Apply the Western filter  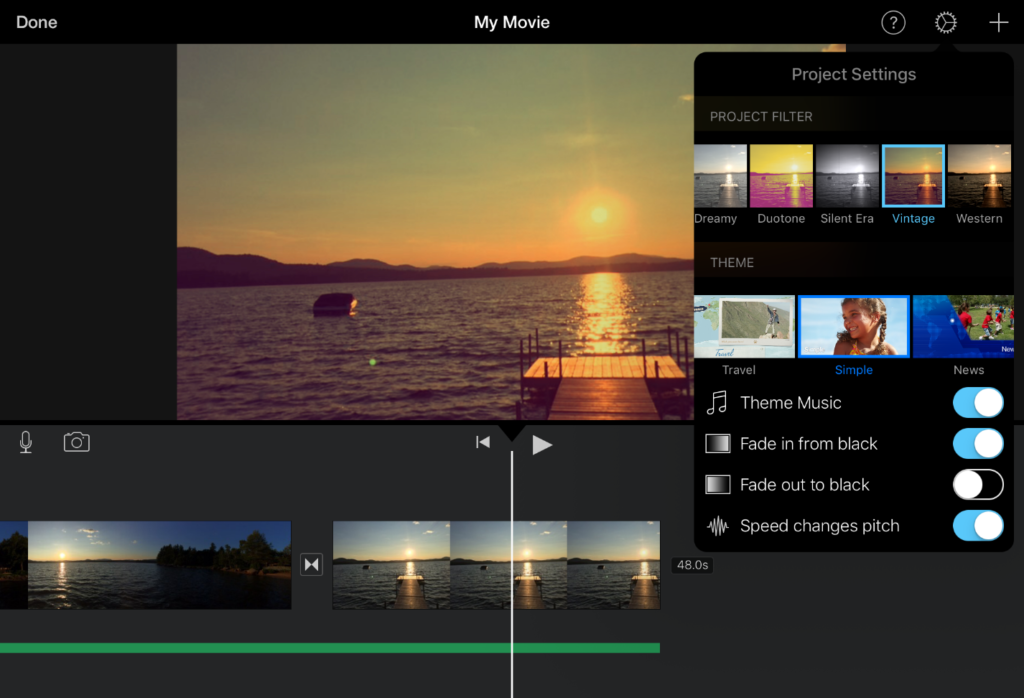979,176
